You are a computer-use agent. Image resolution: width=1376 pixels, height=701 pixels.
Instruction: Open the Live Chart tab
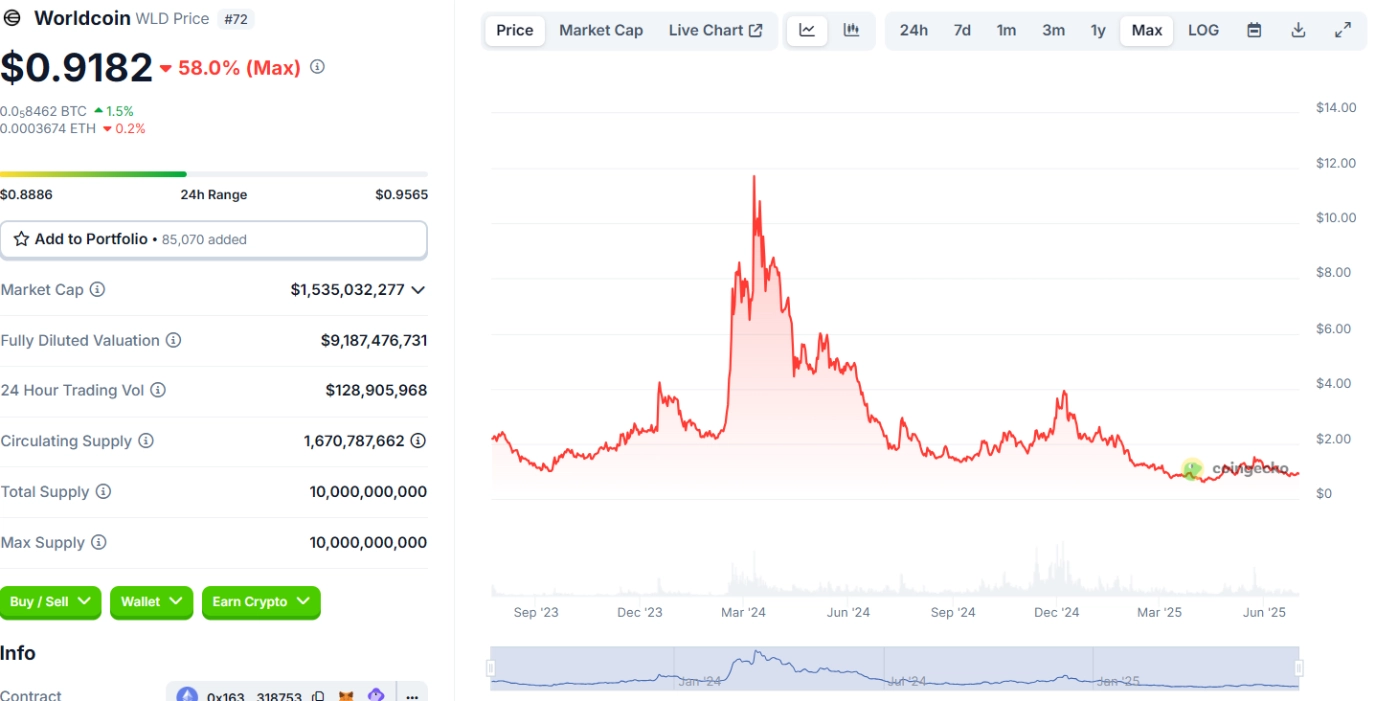click(715, 30)
